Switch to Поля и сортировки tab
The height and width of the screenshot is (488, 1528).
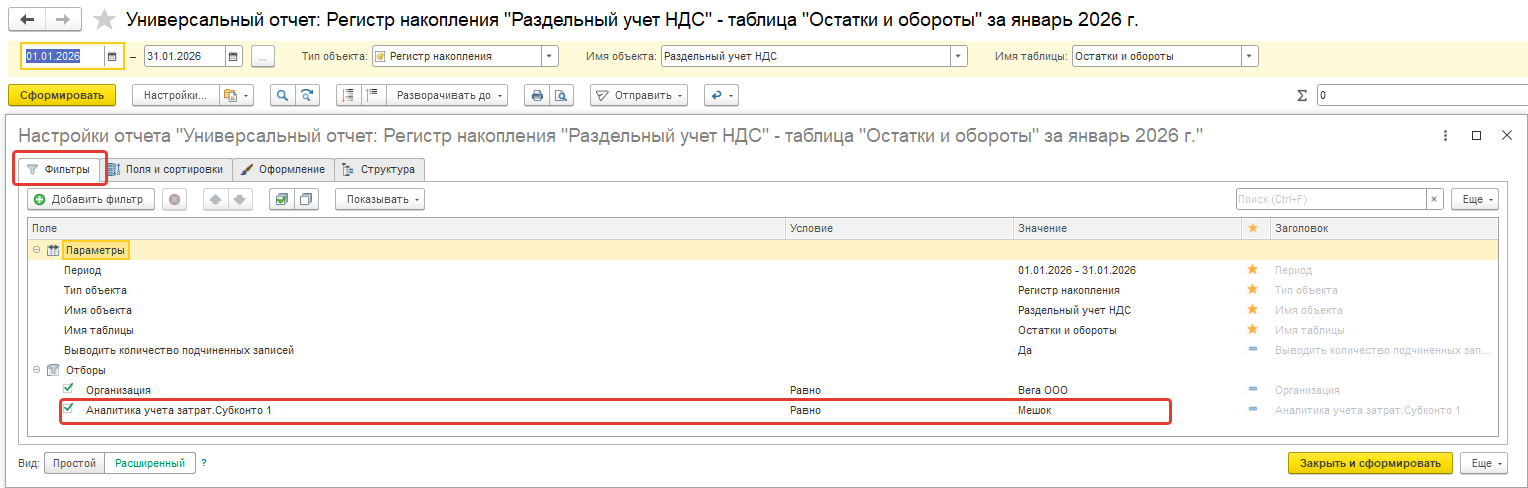(x=165, y=169)
